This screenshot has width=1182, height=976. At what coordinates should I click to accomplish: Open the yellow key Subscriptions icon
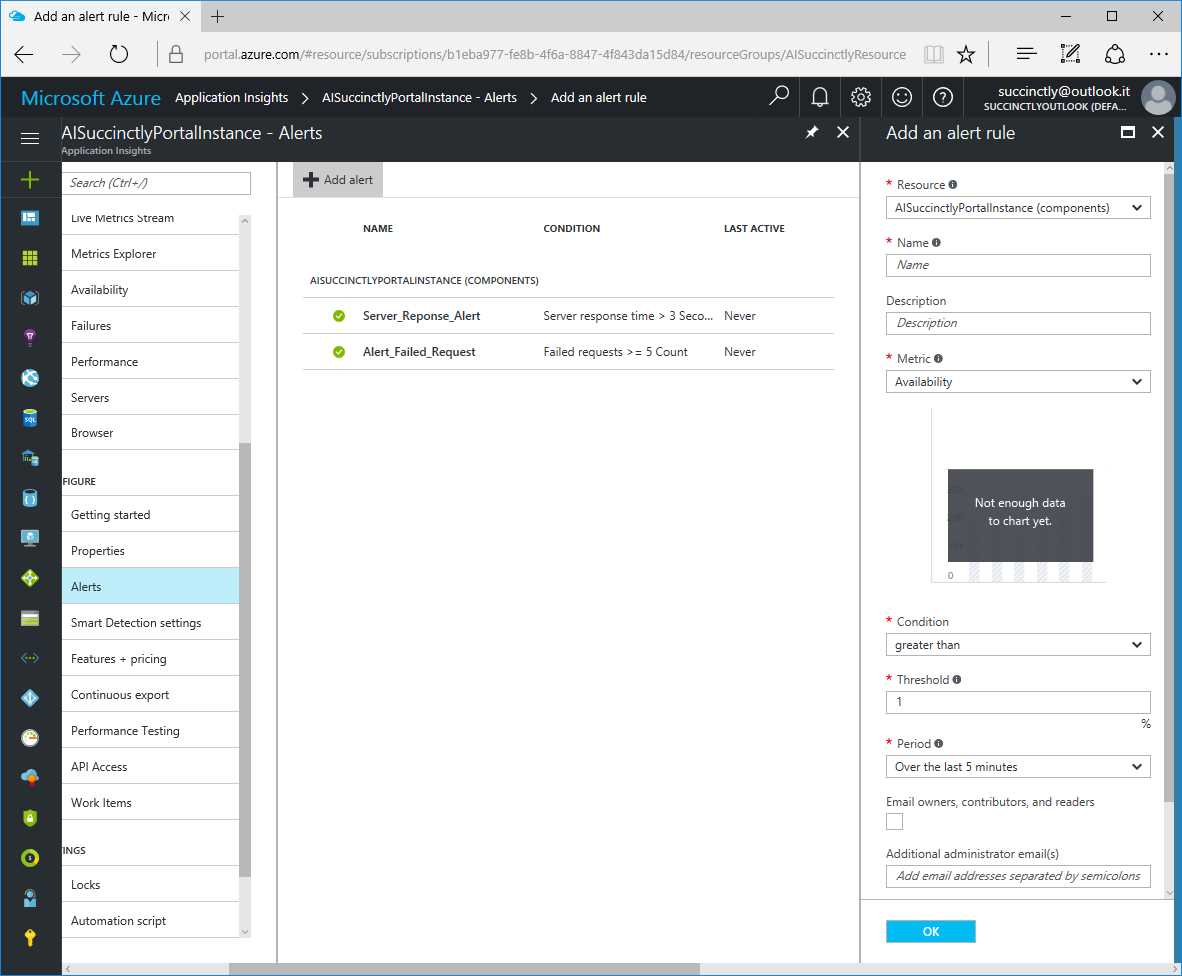click(x=30, y=937)
